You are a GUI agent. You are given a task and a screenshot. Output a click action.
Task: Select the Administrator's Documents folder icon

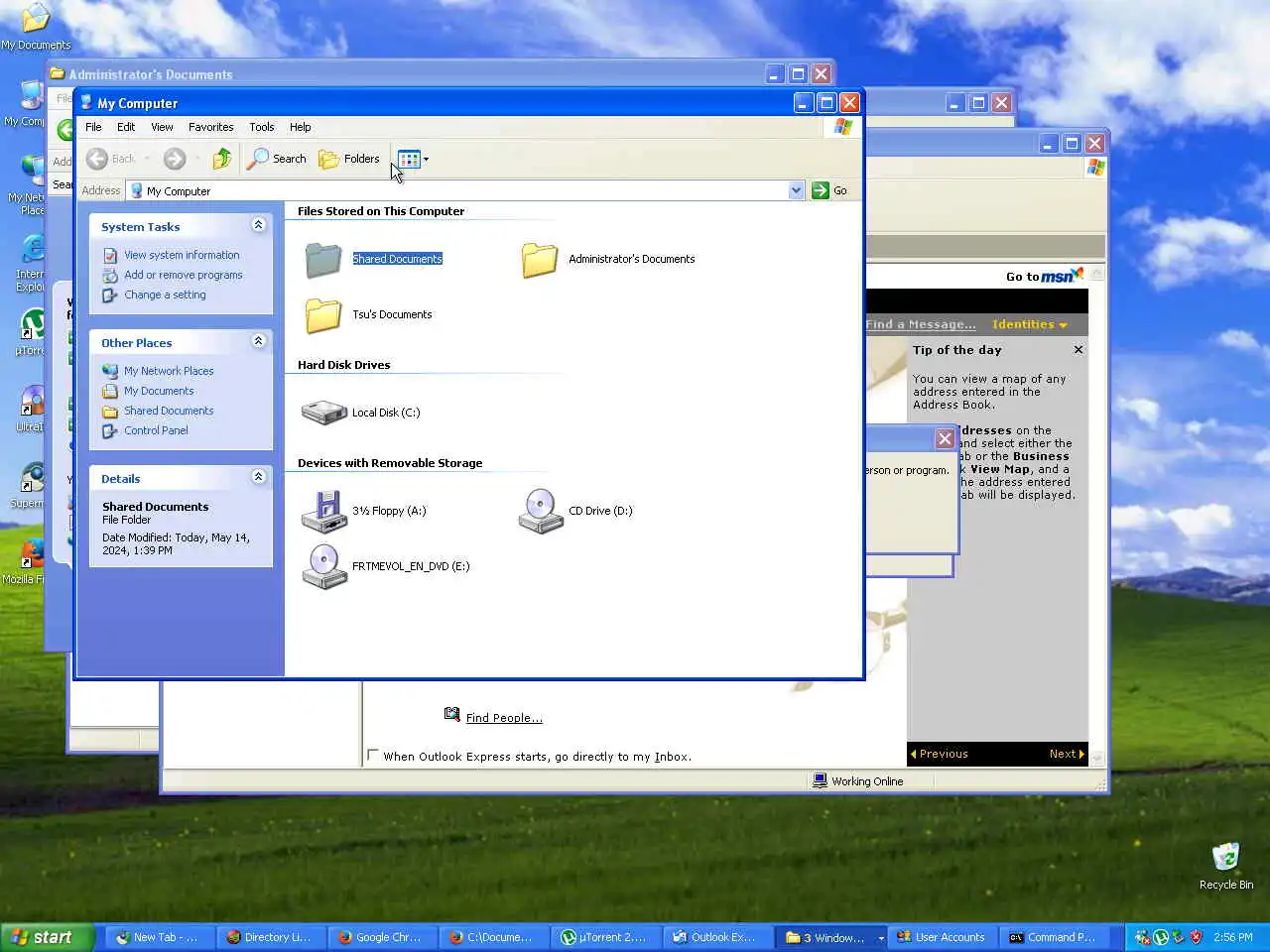(x=540, y=259)
